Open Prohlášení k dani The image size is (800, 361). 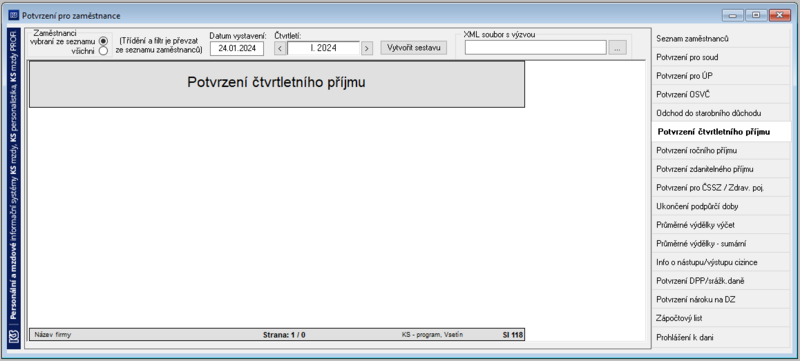click(720, 337)
